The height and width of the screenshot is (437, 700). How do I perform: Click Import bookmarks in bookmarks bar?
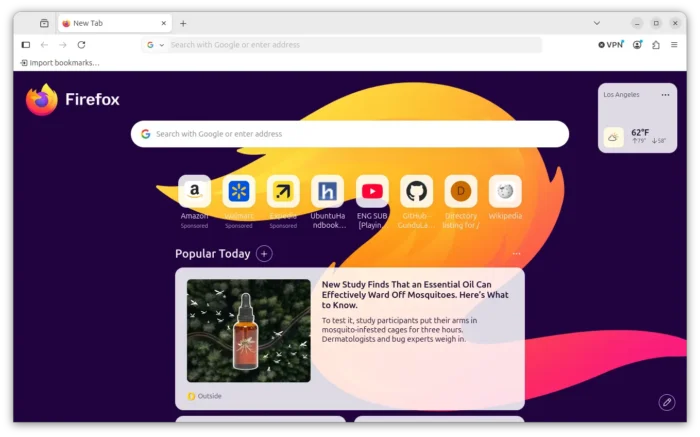pos(60,63)
